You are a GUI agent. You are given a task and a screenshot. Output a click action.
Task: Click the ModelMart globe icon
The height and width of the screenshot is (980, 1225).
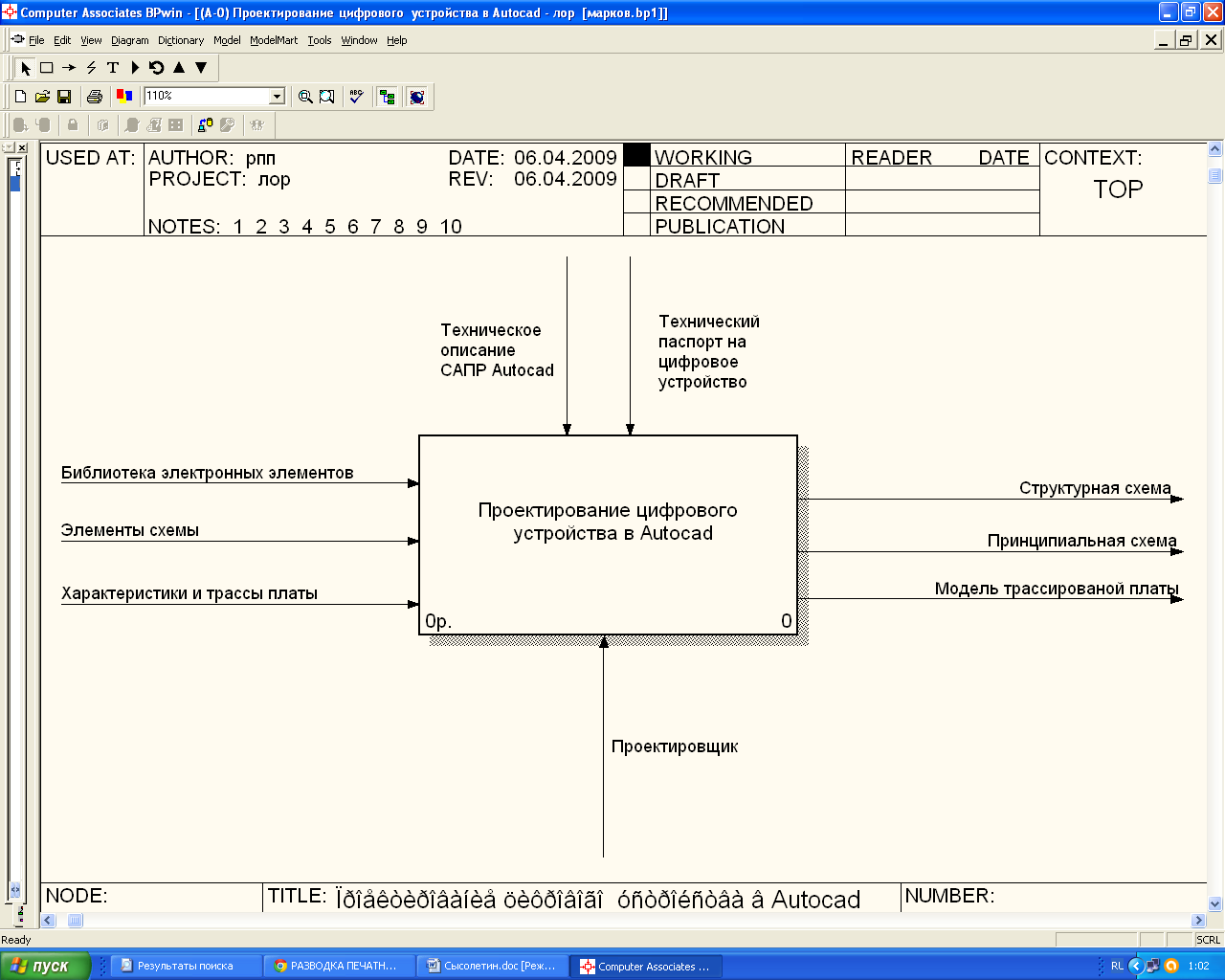pos(416,97)
